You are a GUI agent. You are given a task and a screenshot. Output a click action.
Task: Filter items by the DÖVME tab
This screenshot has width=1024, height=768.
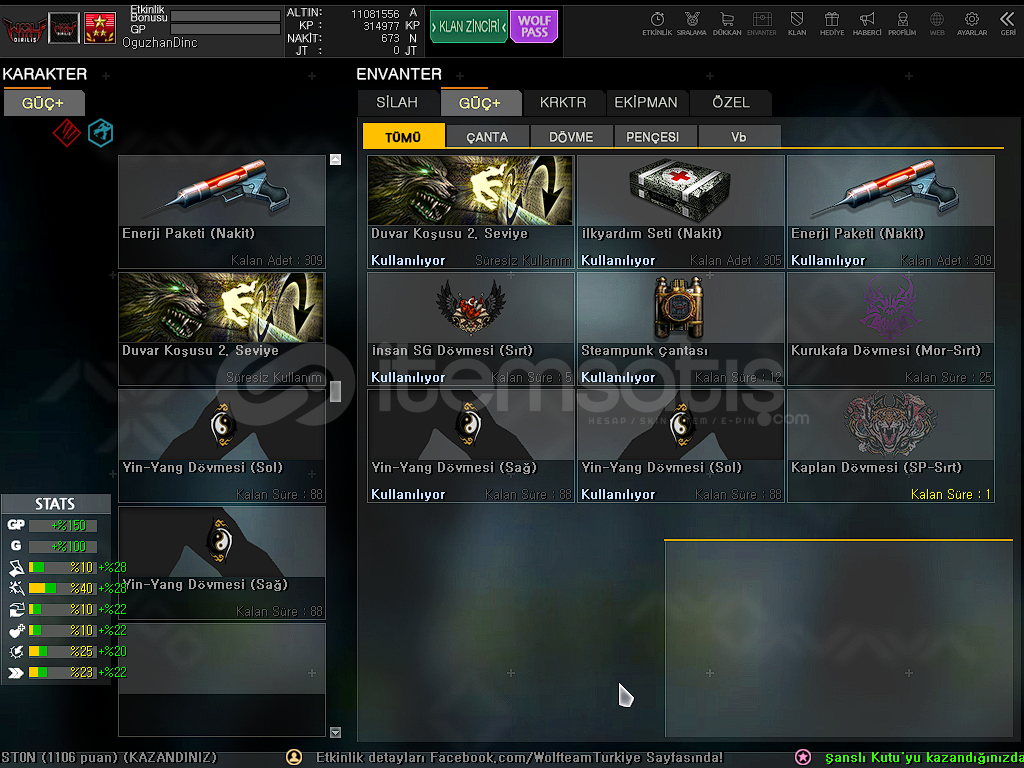tap(571, 136)
